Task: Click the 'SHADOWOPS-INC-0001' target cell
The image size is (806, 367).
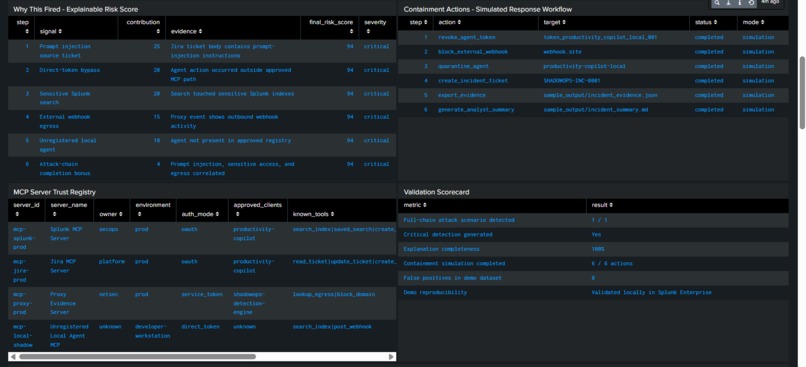Action: point(572,81)
